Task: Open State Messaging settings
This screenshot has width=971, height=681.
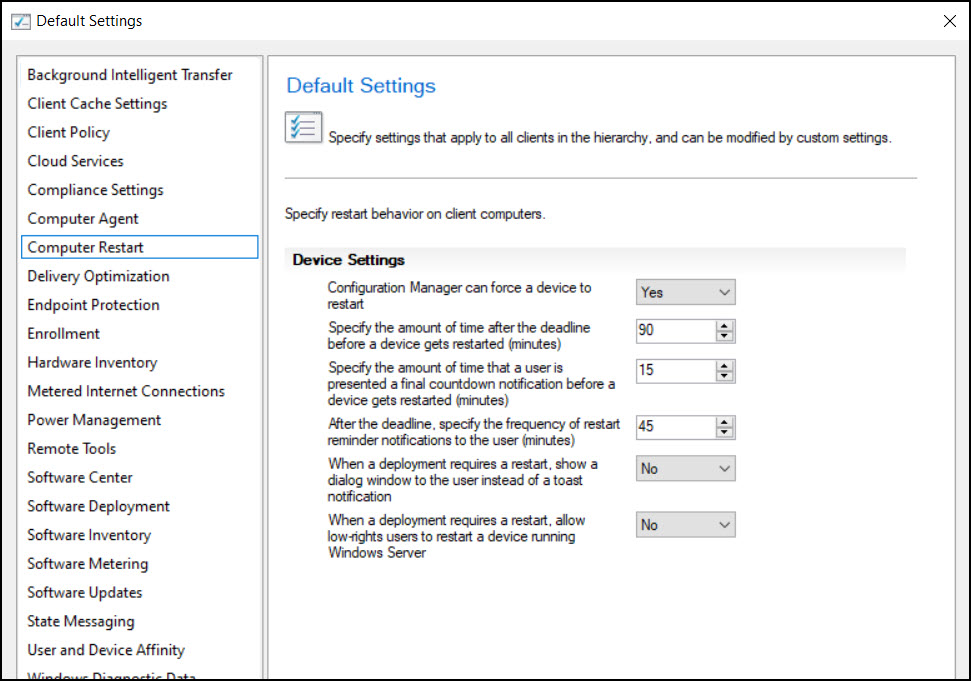Action: coord(81,622)
